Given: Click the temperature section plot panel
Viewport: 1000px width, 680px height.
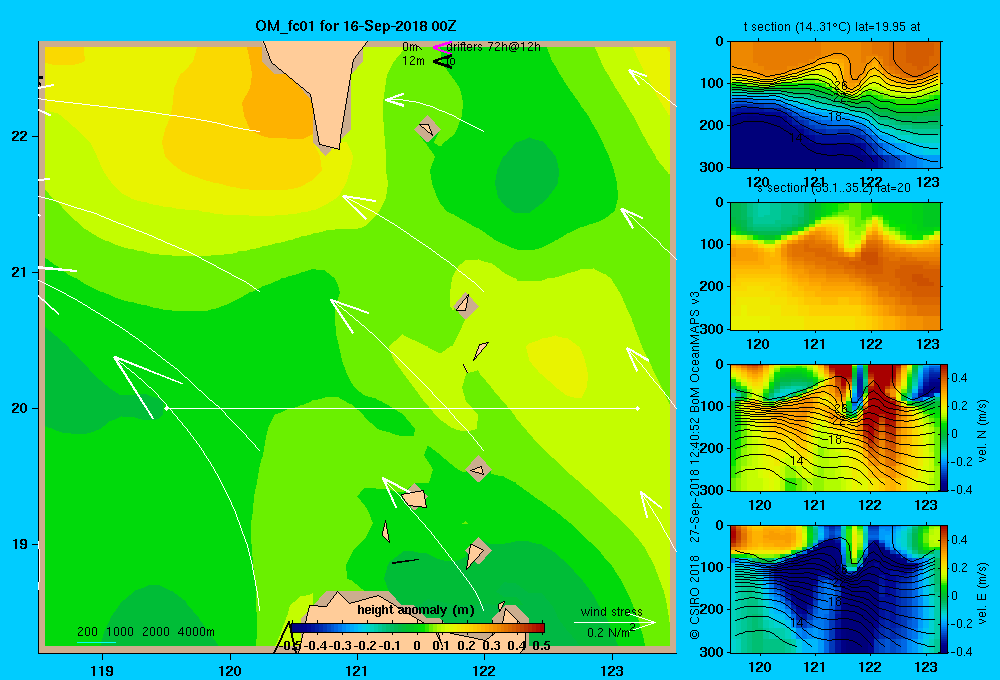Looking at the screenshot, I should pyautogui.click(x=835, y=105).
